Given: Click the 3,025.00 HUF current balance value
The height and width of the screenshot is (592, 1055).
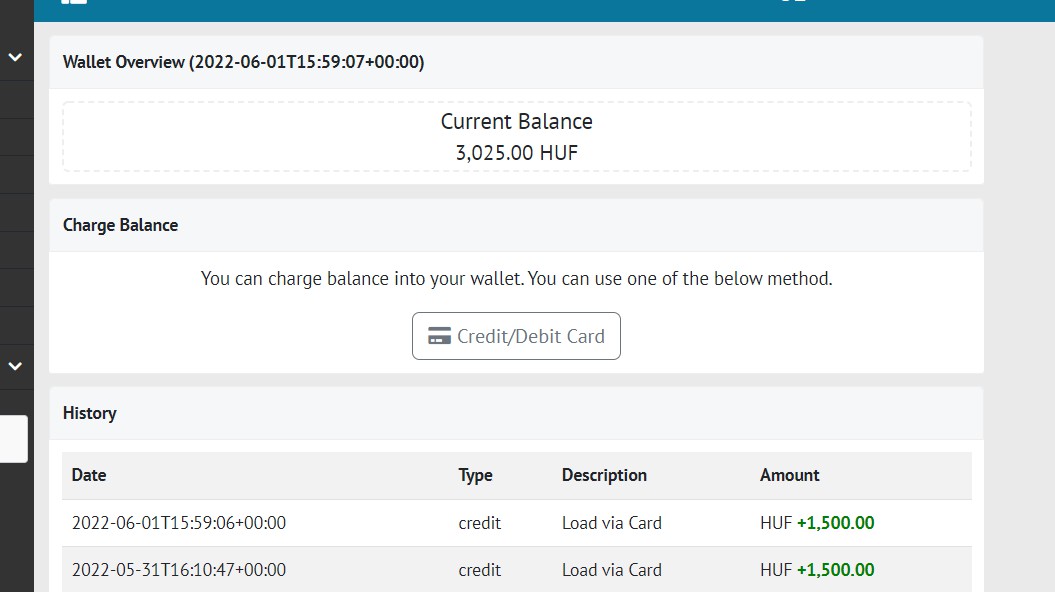Looking at the screenshot, I should point(516,153).
